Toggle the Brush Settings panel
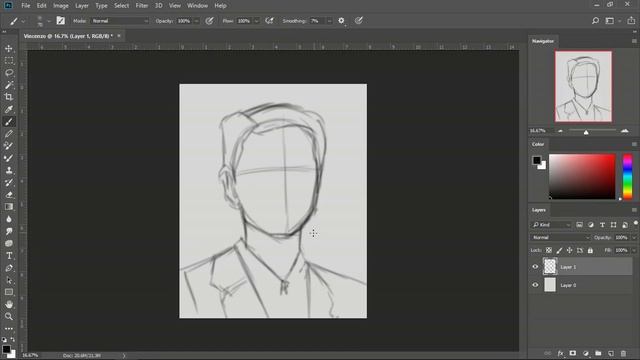Viewport: 640px width, 360px height. [60, 21]
